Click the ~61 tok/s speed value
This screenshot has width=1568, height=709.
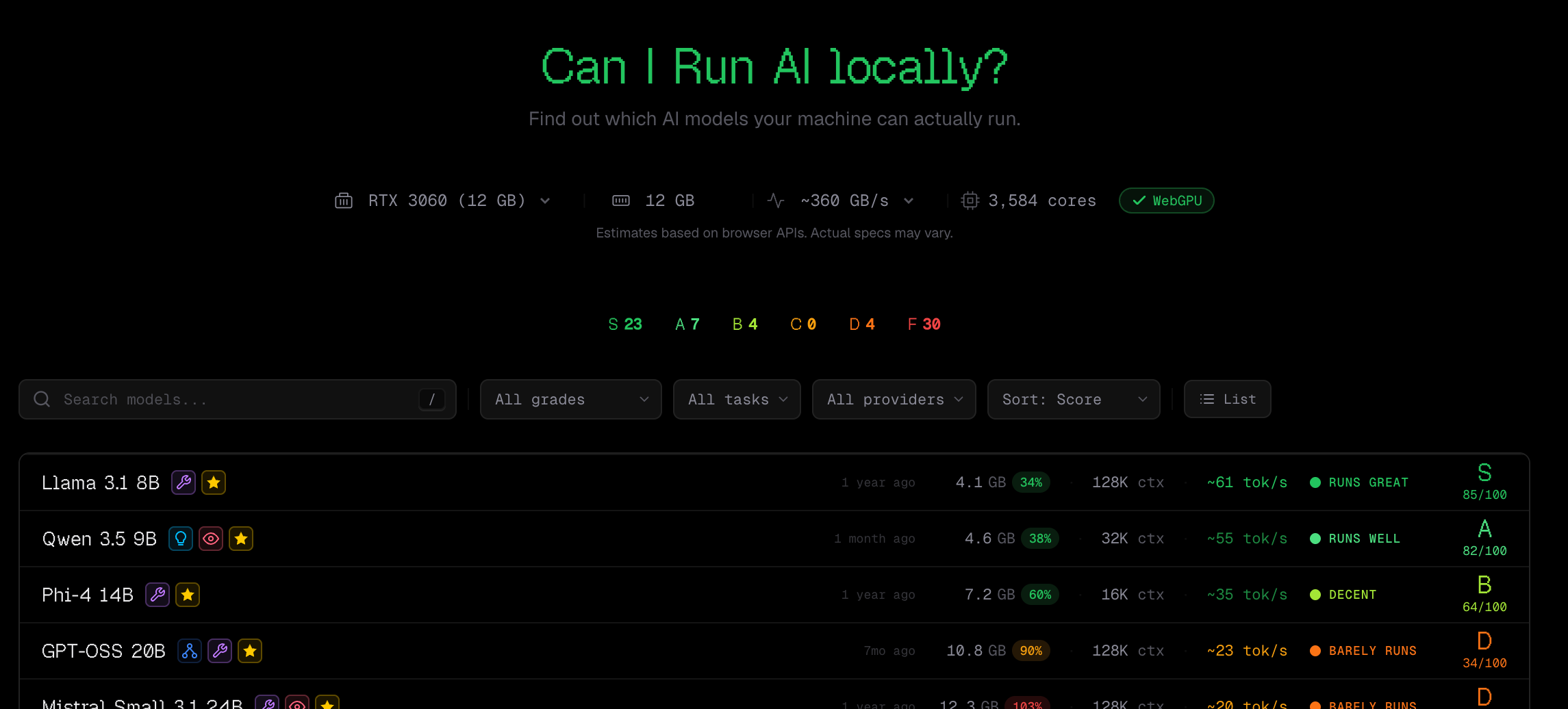pyautogui.click(x=1247, y=482)
